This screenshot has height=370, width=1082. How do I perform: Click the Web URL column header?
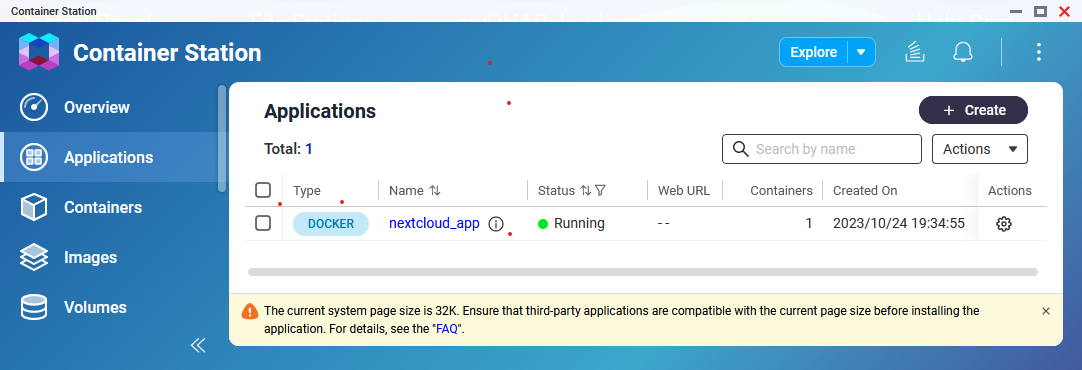684,191
